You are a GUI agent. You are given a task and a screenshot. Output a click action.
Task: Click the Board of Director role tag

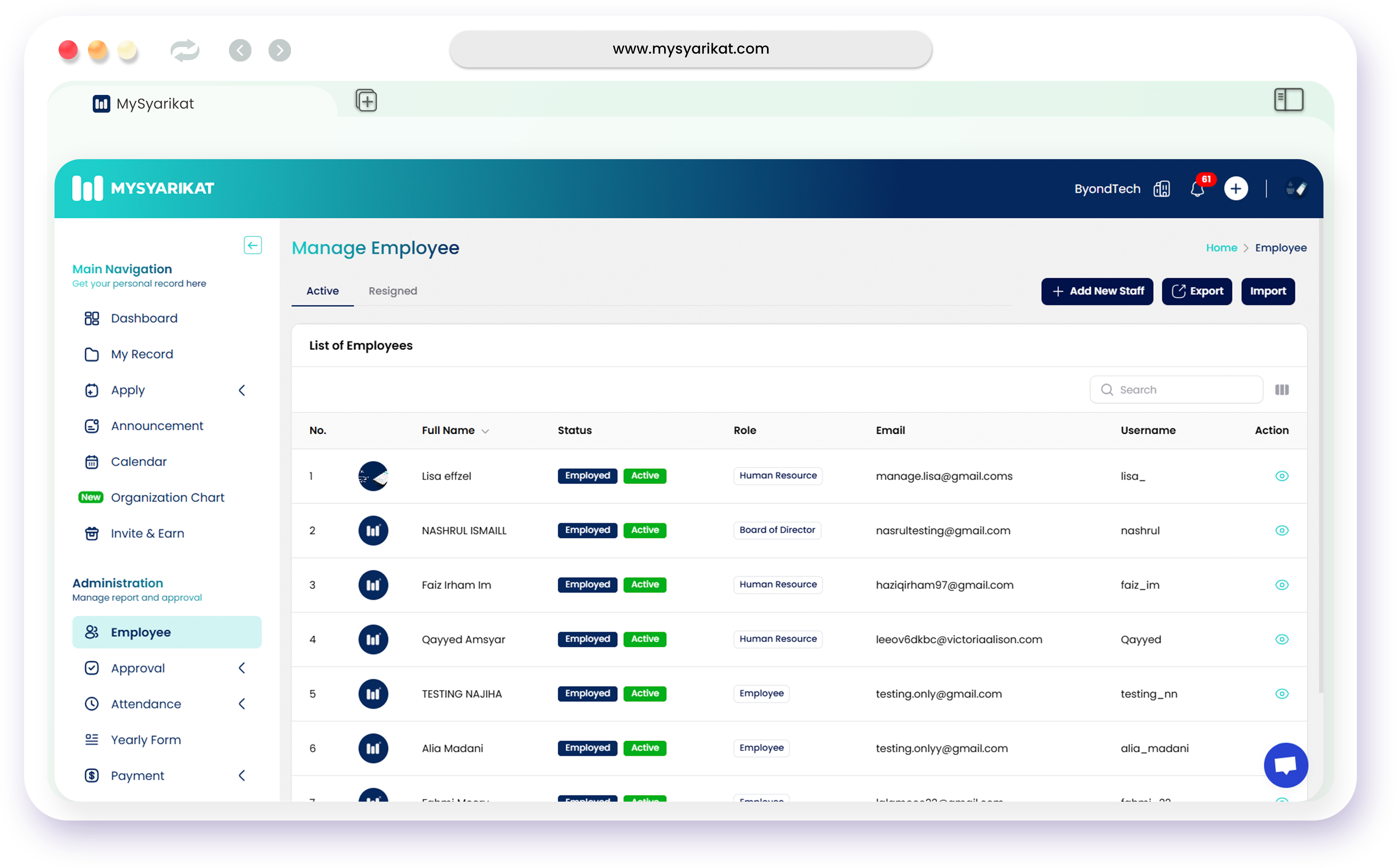pyautogui.click(x=777, y=530)
